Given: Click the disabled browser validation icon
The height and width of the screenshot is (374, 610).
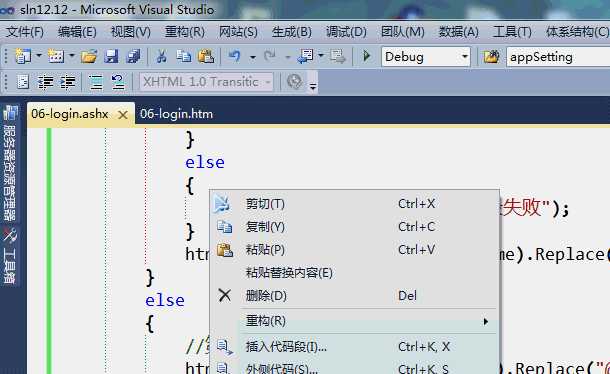Looking at the screenshot, I should [294, 82].
